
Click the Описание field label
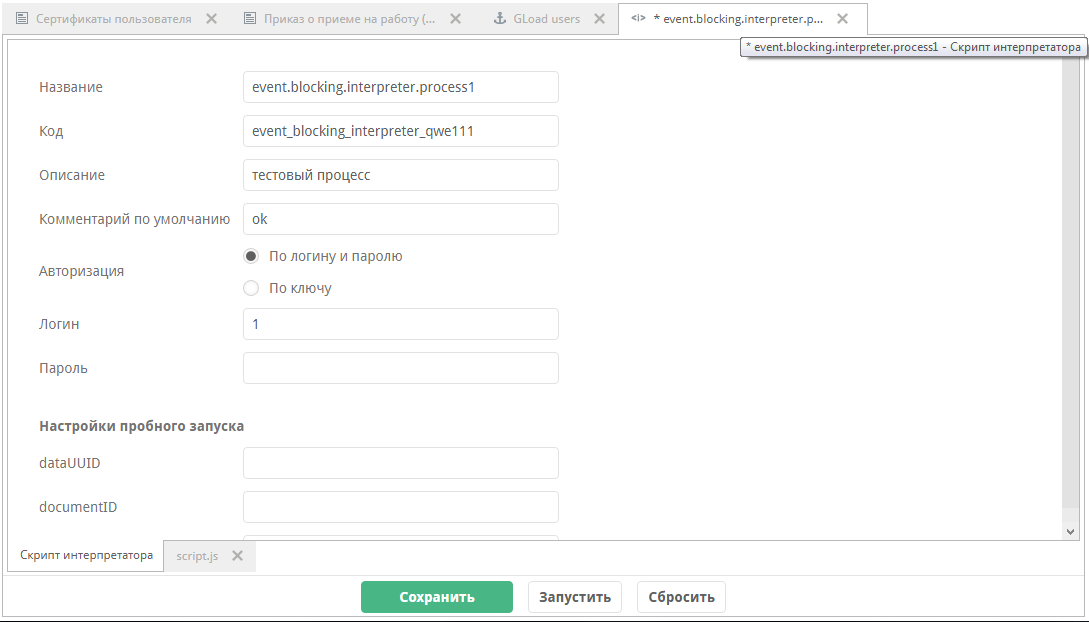click(72, 175)
